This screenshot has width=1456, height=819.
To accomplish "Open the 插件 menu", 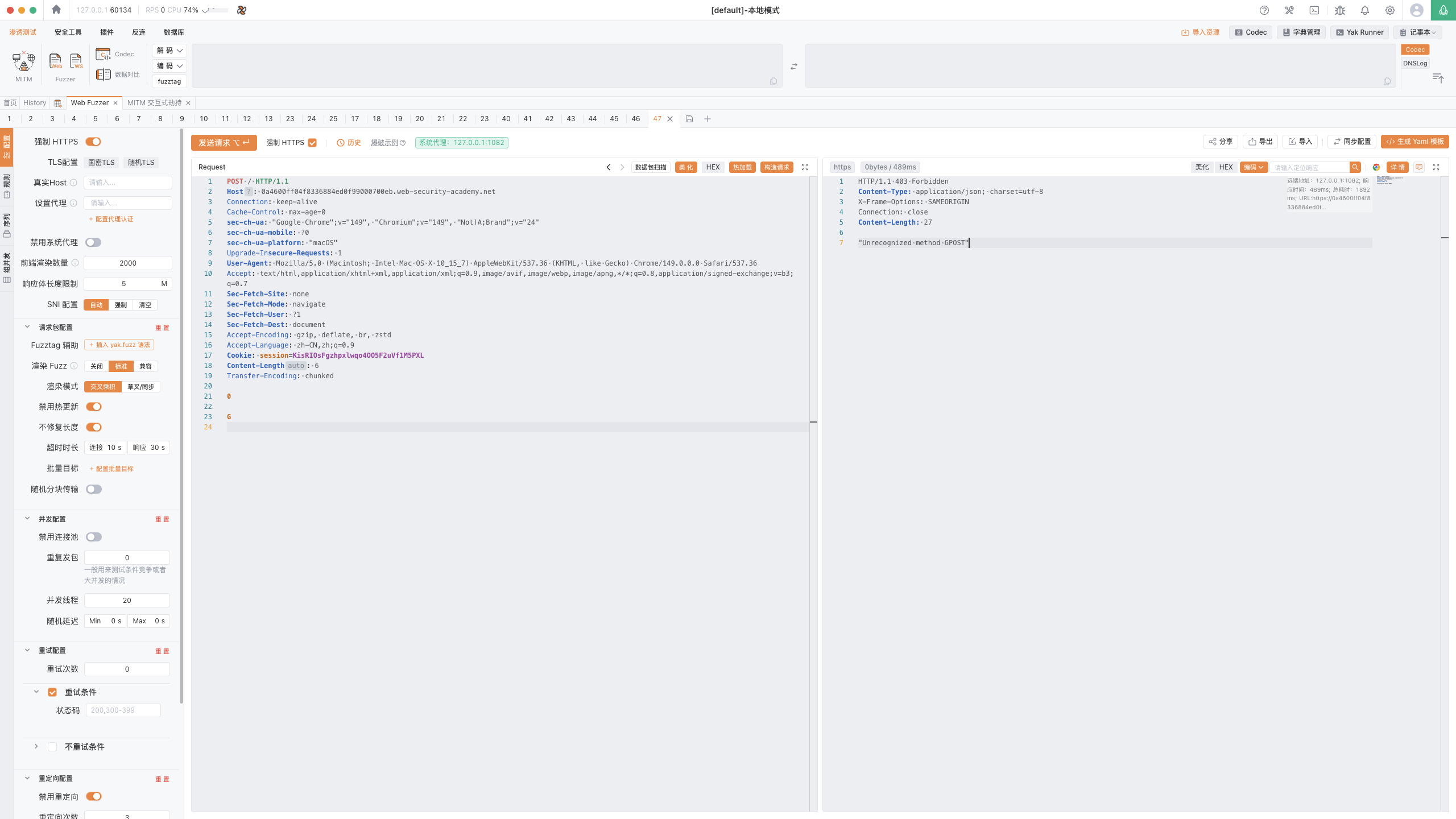I will click(x=107, y=32).
